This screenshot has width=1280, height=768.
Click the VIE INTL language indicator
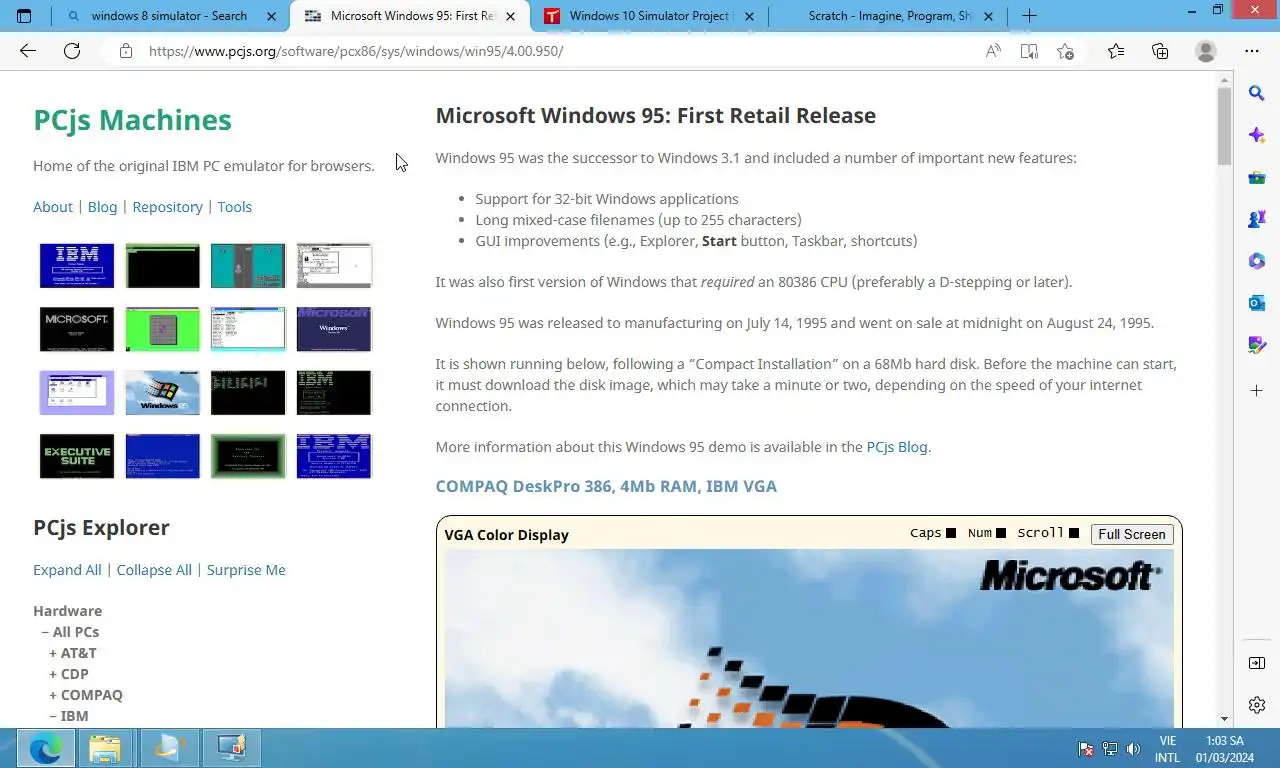[x=1167, y=749]
